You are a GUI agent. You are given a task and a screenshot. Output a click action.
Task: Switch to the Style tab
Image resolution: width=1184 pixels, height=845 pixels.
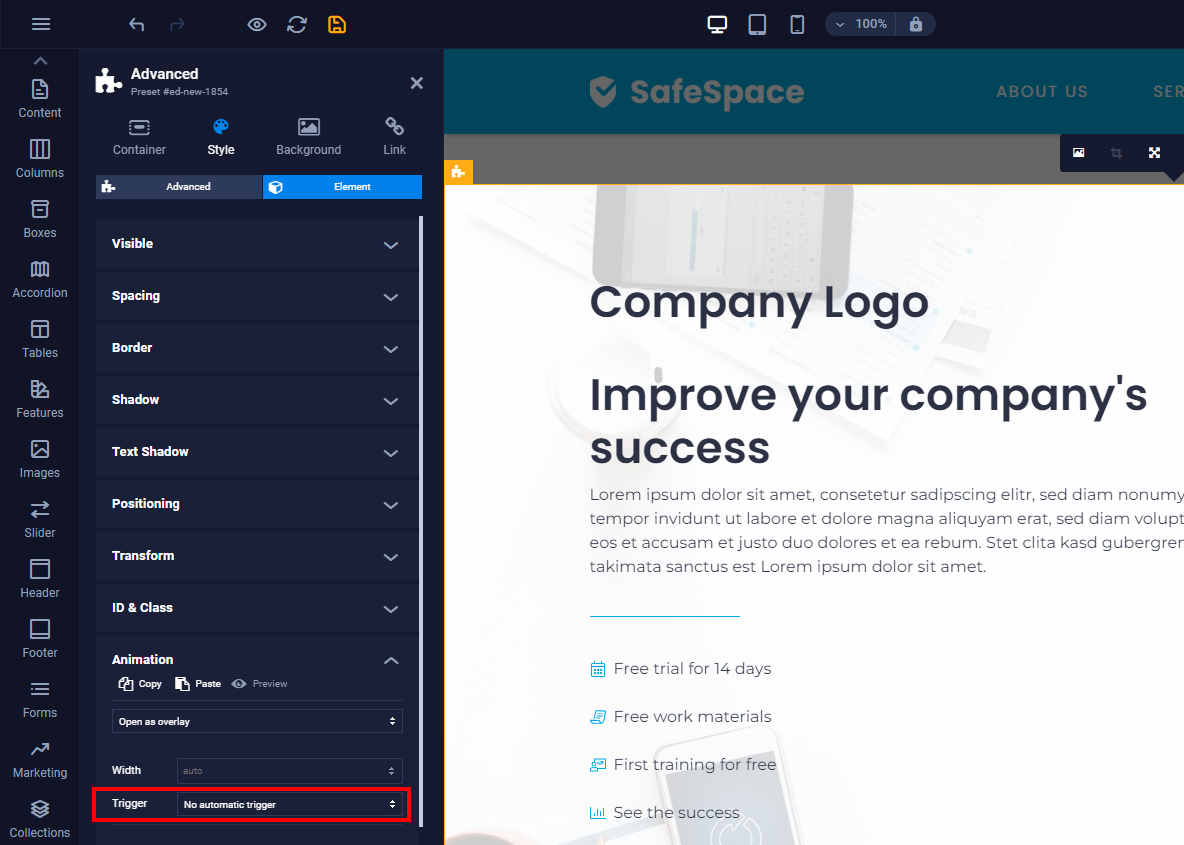[x=220, y=137]
